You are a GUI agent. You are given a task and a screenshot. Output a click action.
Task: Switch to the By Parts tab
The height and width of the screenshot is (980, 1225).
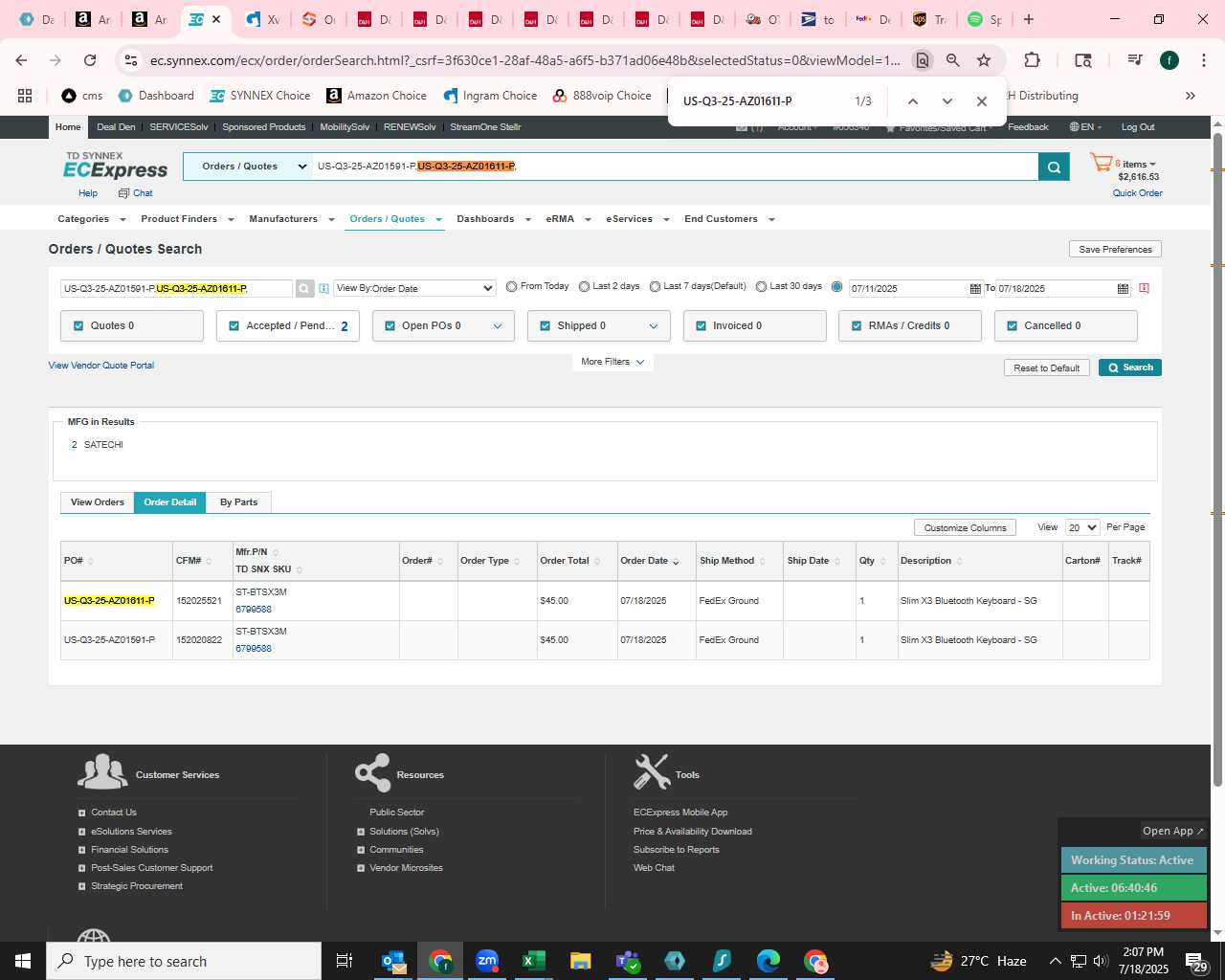238,502
